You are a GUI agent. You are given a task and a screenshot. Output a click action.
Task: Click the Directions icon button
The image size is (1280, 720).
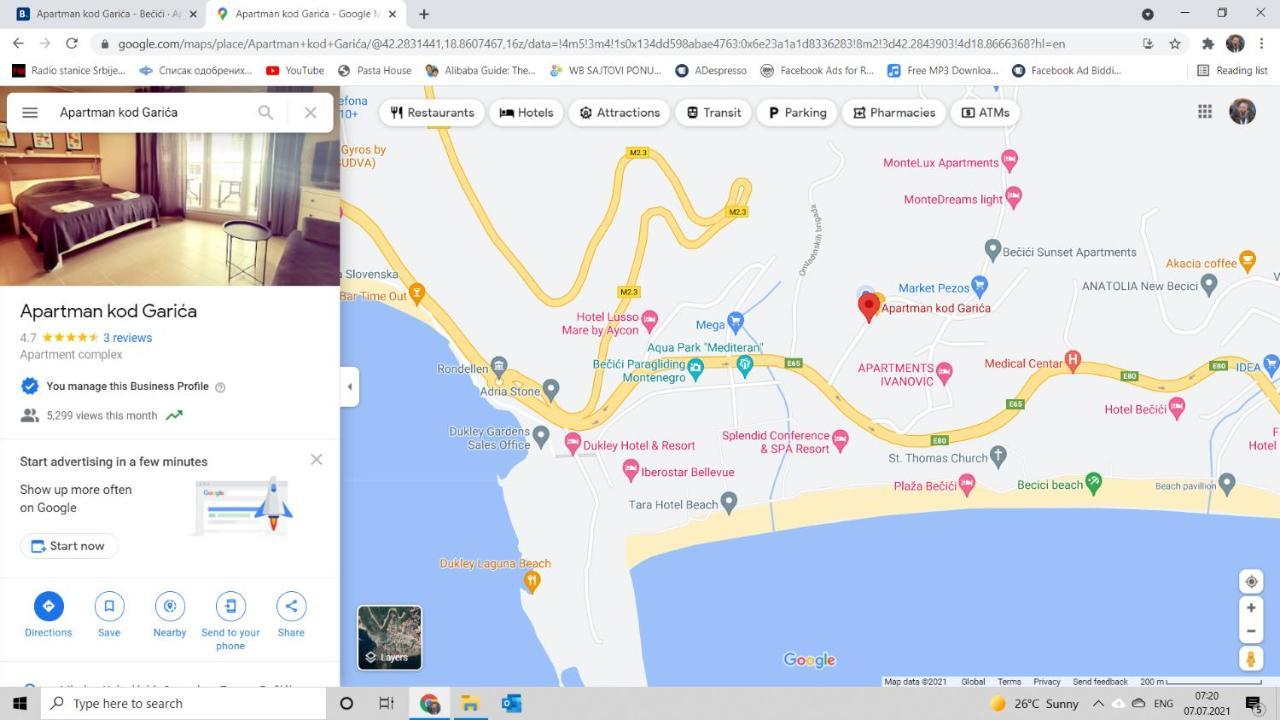pos(48,606)
